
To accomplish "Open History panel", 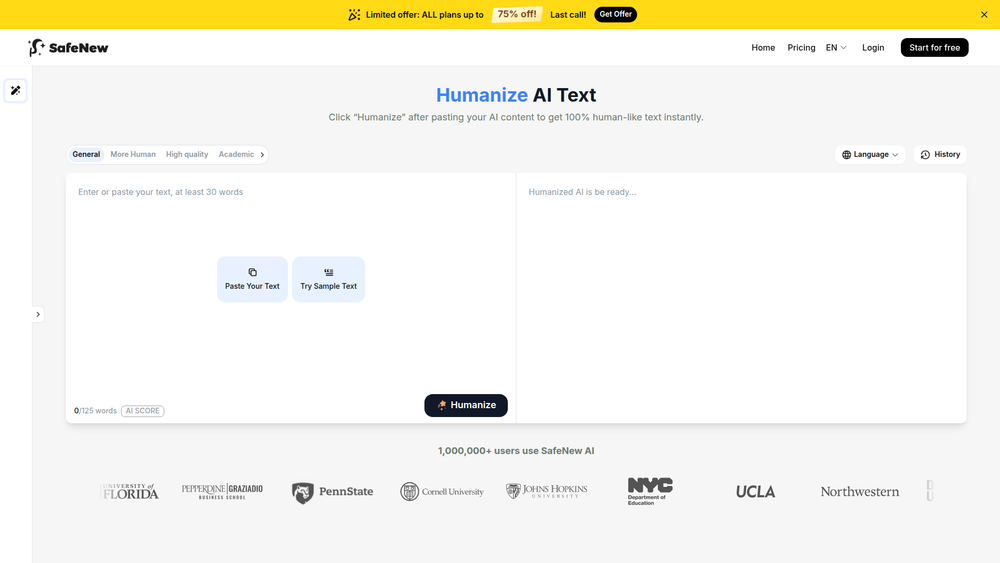I will point(941,154).
